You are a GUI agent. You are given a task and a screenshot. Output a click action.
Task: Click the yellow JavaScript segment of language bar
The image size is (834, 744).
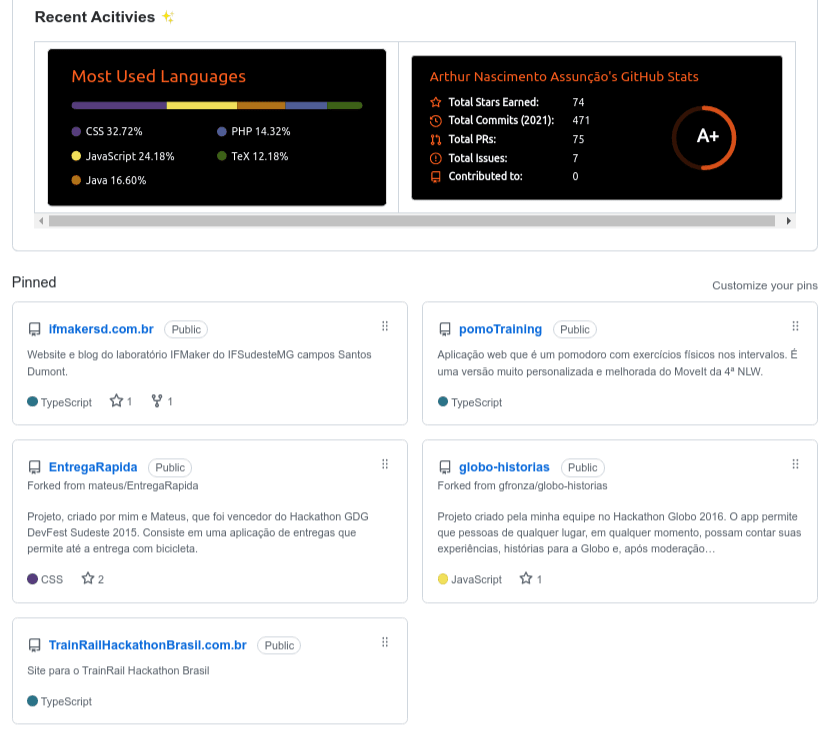point(202,105)
